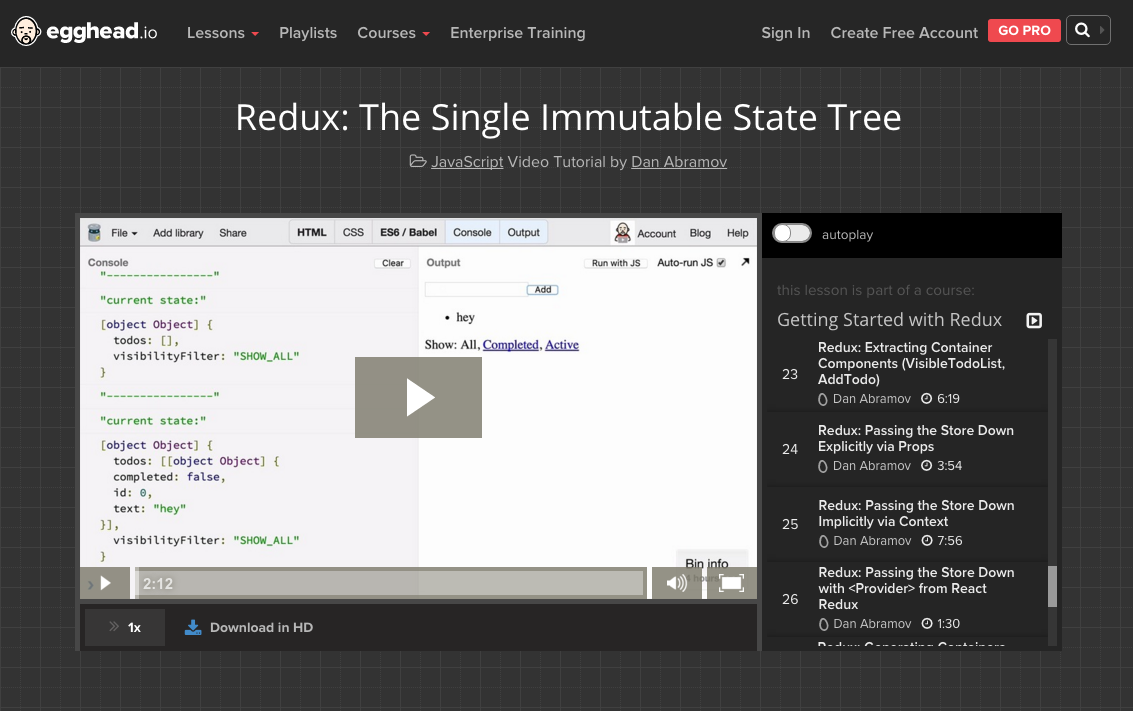Click the clock icon next to 6:19

[x=927, y=398]
